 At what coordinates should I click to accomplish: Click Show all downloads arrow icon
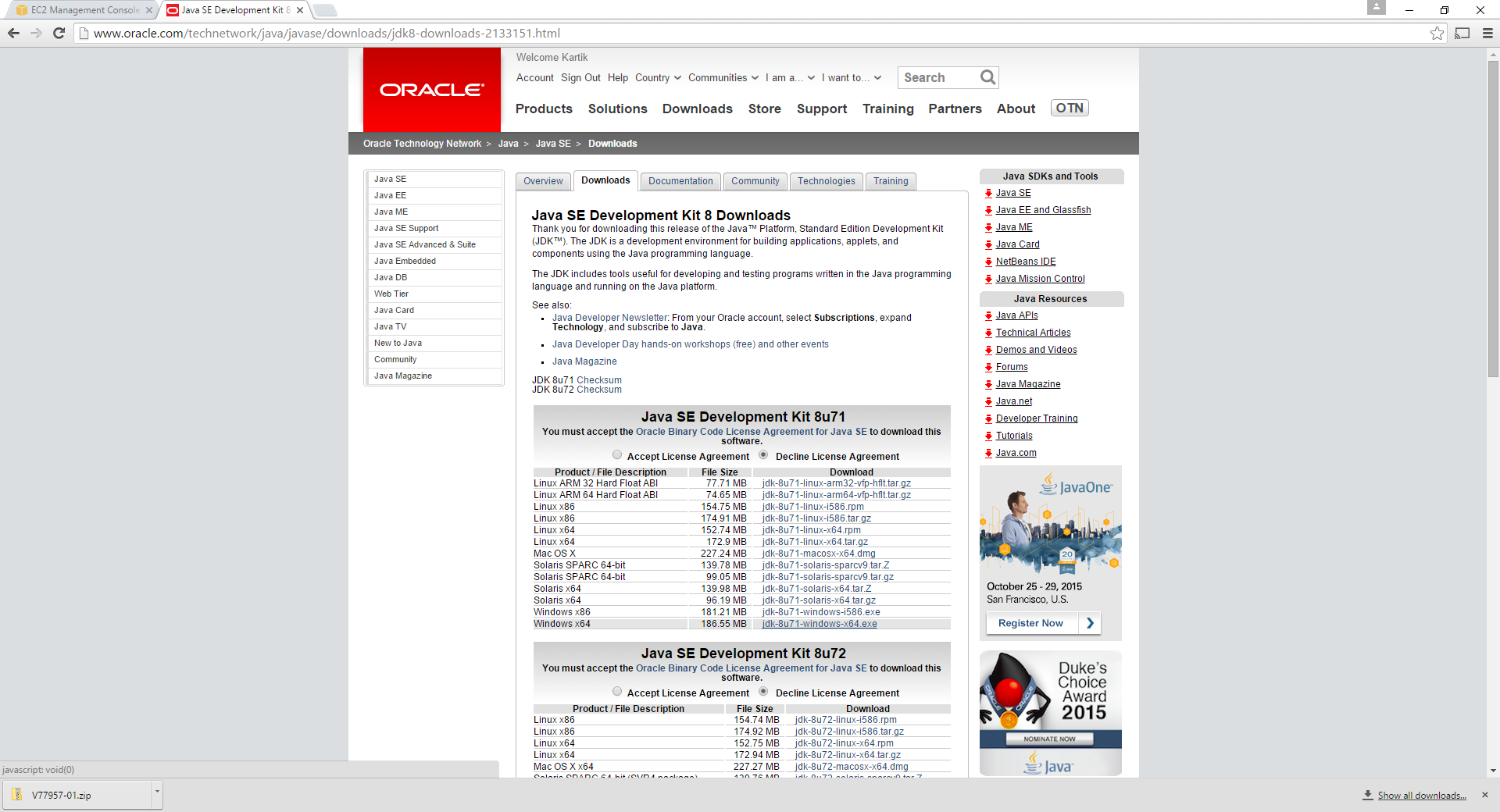pos(1368,795)
